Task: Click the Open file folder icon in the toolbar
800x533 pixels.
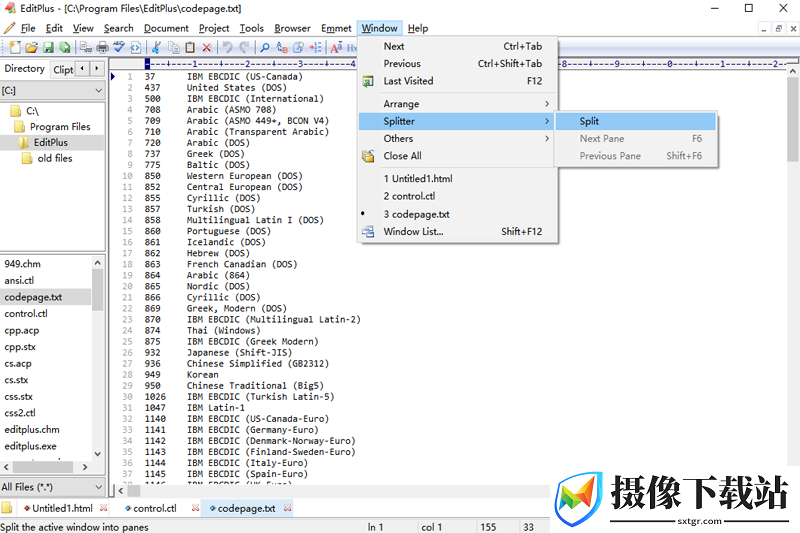Action: [x=32, y=47]
